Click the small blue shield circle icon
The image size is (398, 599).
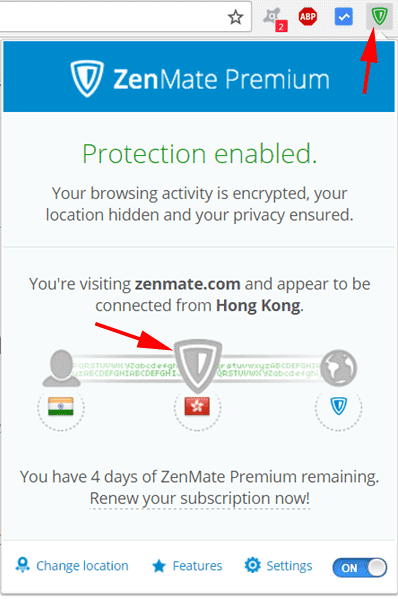click(338, 406)
